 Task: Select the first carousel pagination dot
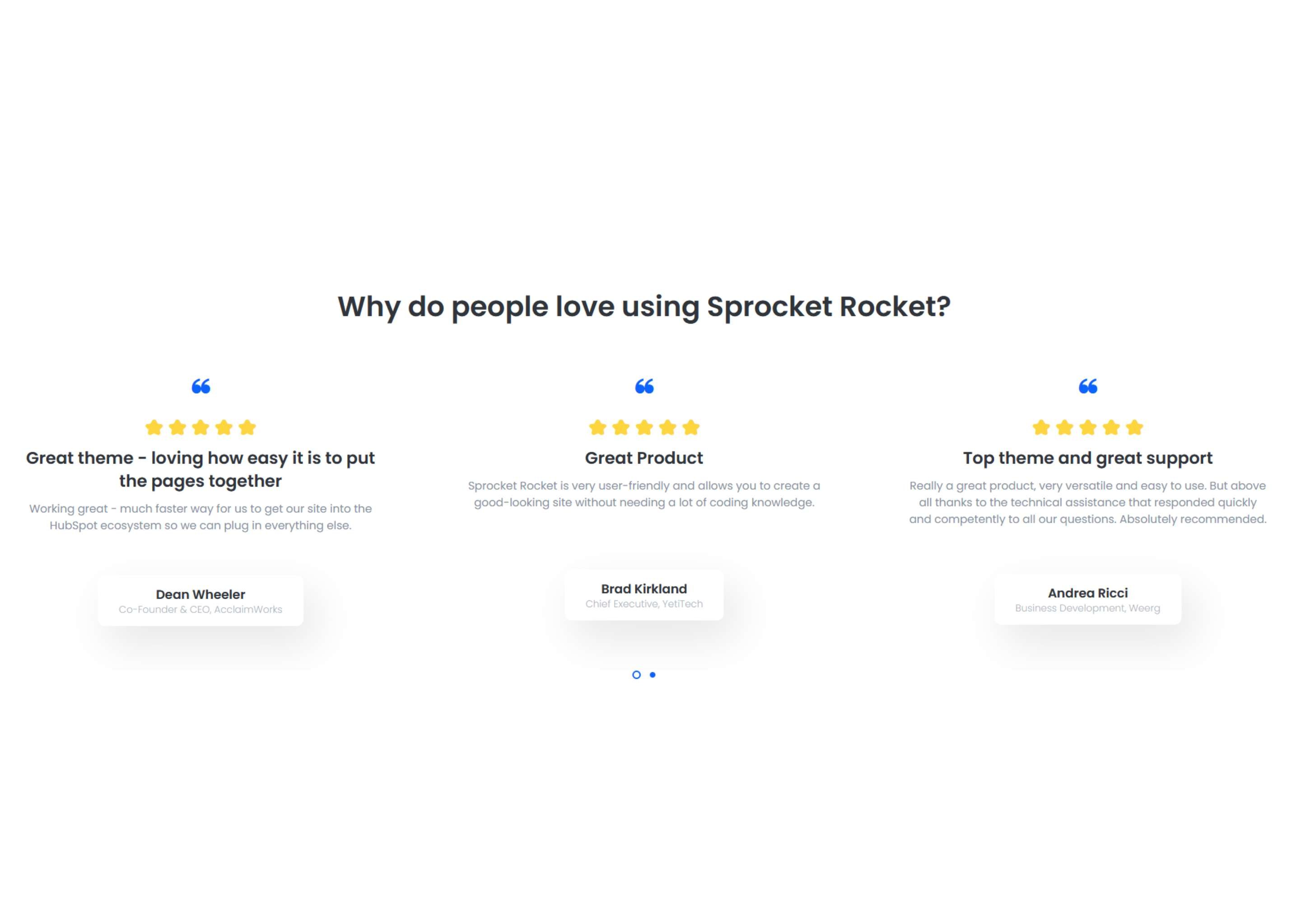636,675
